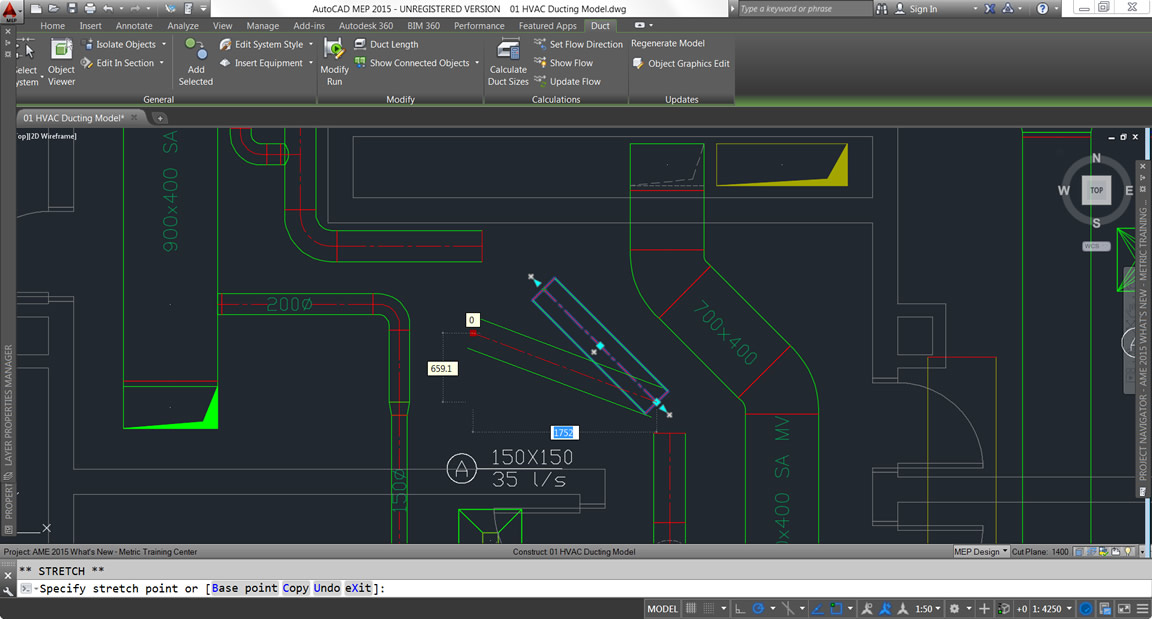Click the yellow shaded duct shape
Viewport: 1152px width, 619px height.
[x=782, y=164]
